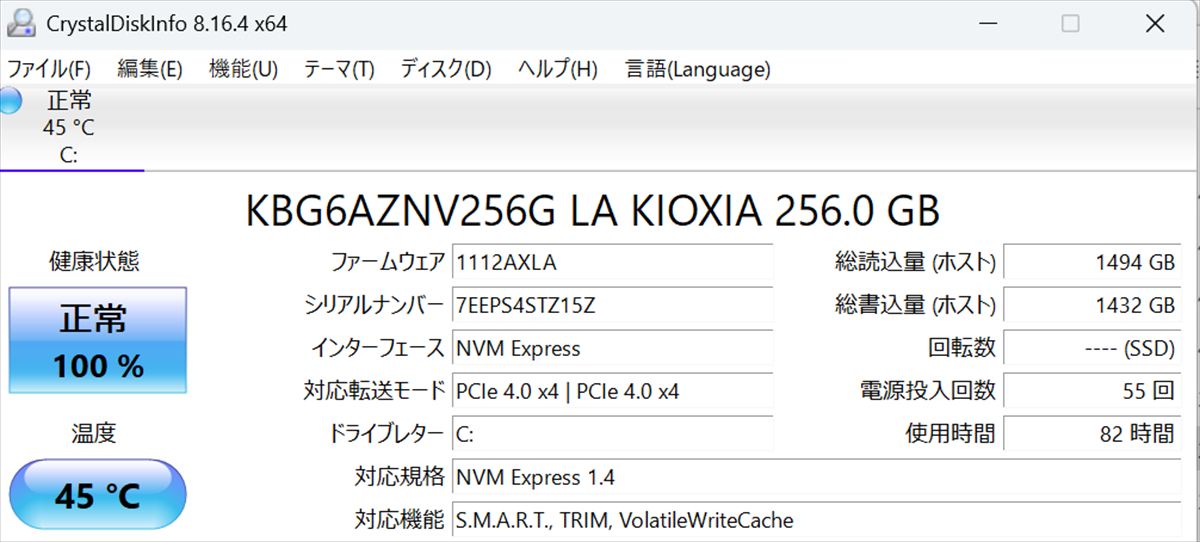Viewport: 1200px width, 542px height.
Task: Open the テーマ(T) menu
Action: pos(339,69)
